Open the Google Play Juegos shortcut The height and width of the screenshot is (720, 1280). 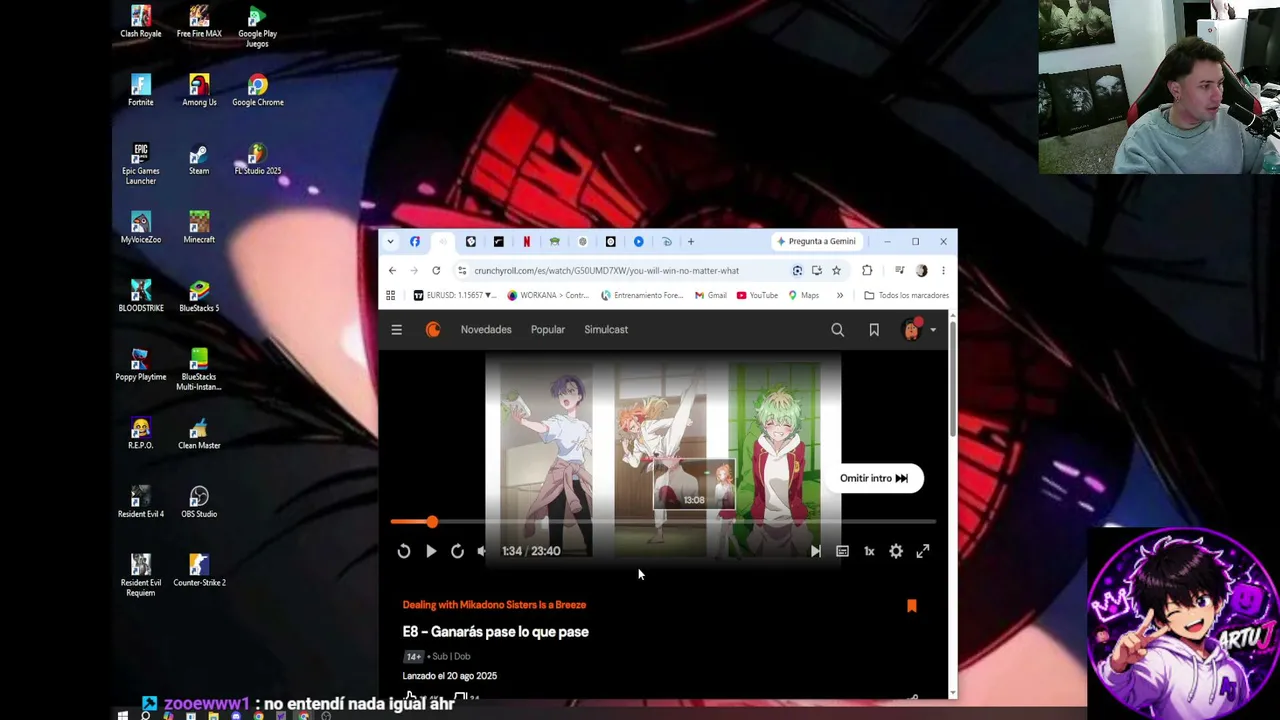click(257, 27)
